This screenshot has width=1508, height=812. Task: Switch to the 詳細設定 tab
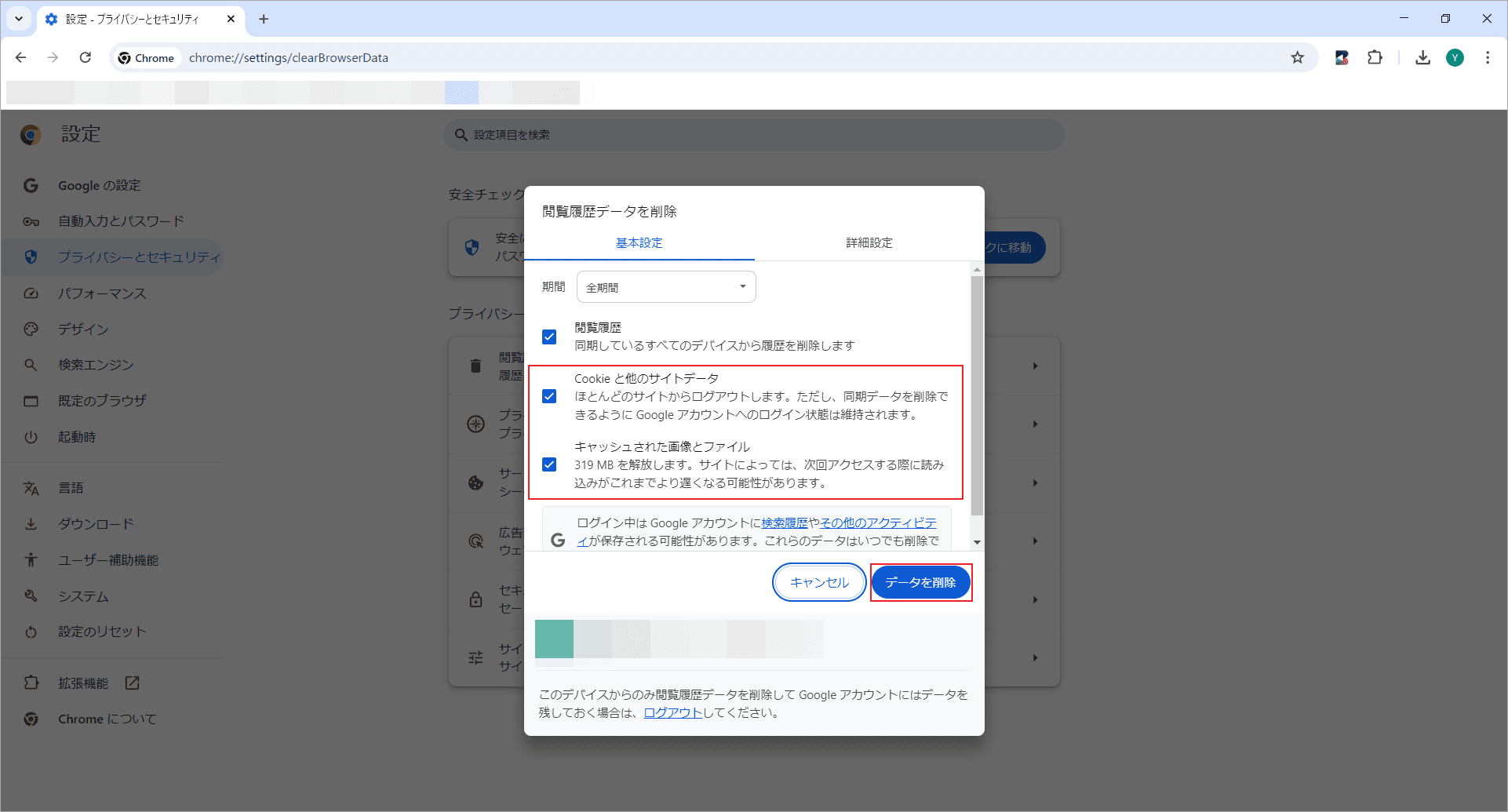click(869, 242)
